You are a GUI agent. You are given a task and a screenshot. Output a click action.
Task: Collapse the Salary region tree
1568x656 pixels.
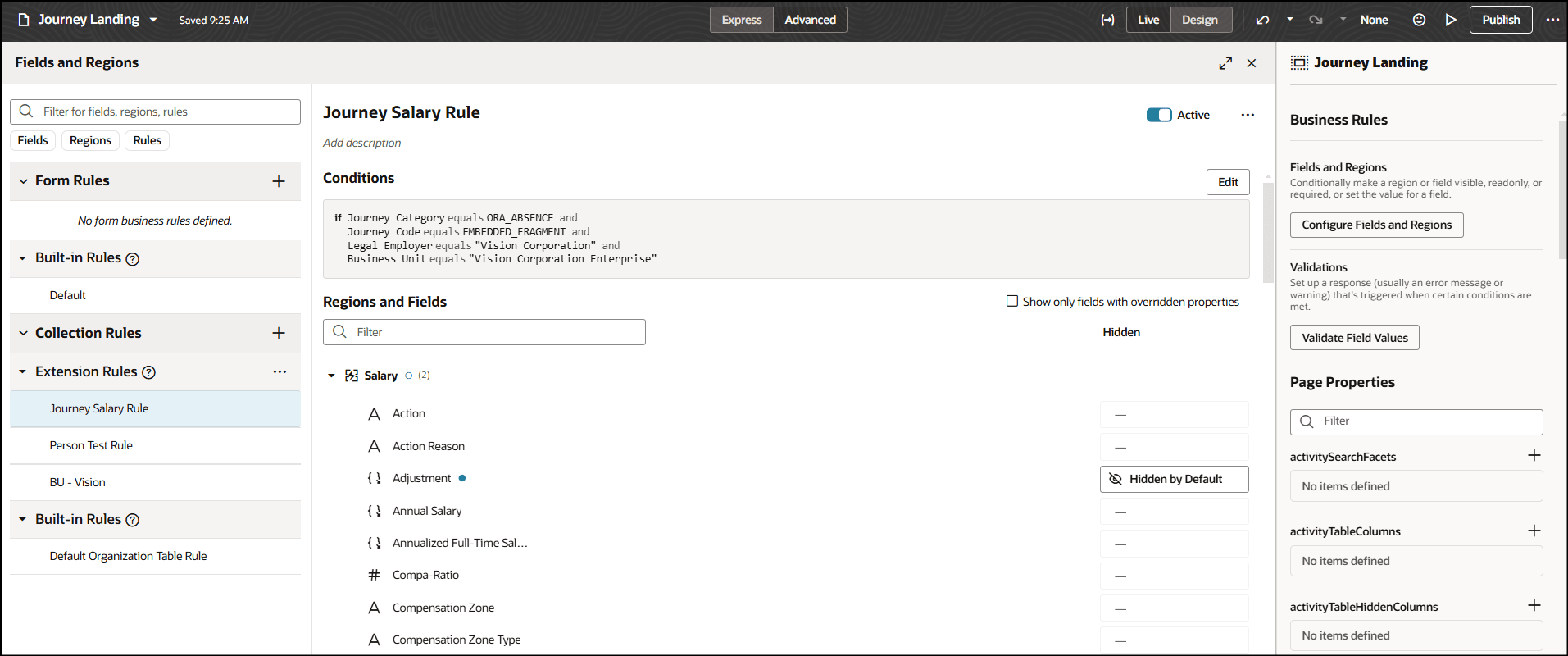331,376
